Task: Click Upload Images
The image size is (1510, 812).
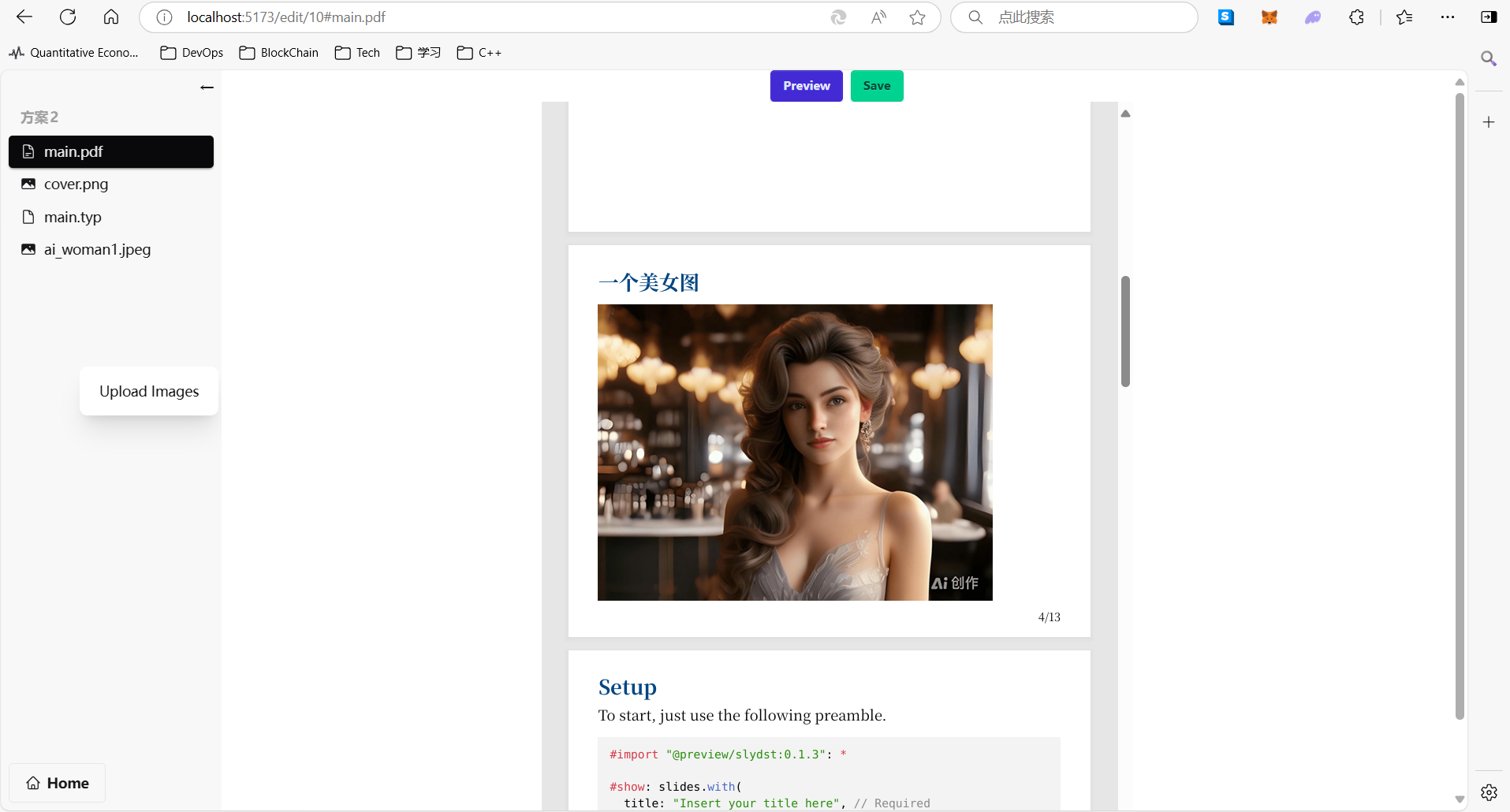Action: tap(148, 392)
